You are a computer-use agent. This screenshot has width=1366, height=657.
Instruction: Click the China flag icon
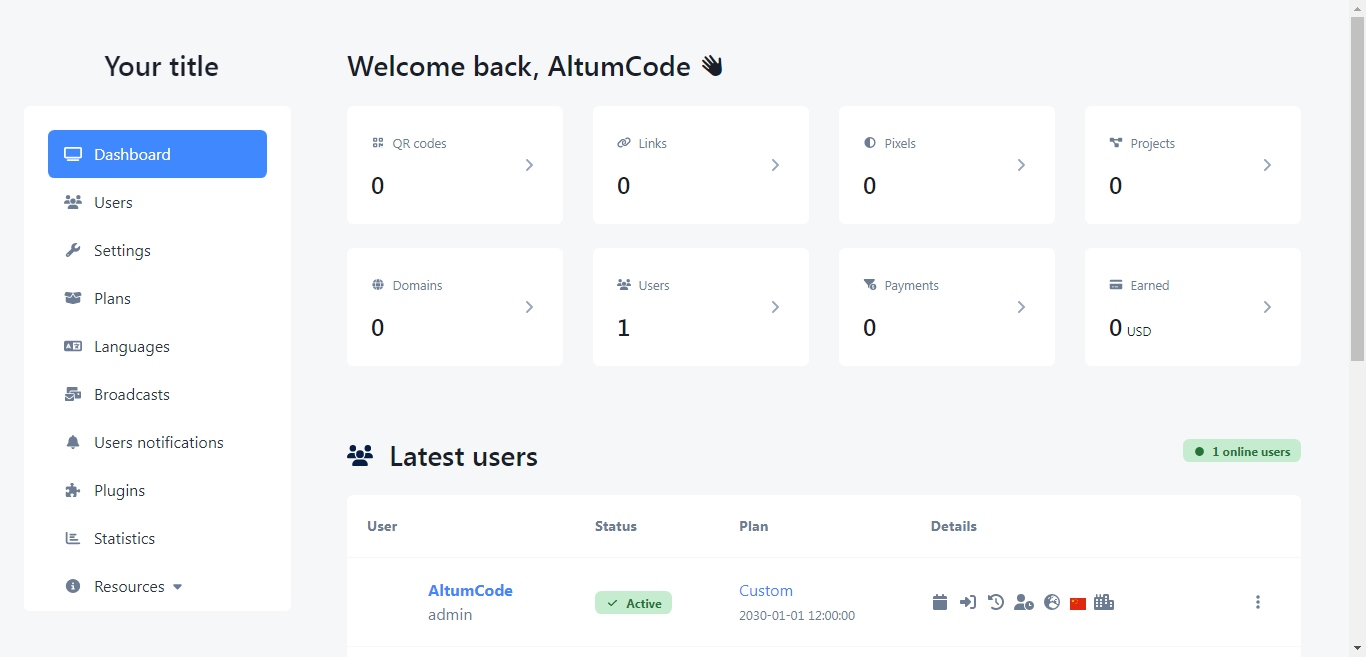[1077, 603]
